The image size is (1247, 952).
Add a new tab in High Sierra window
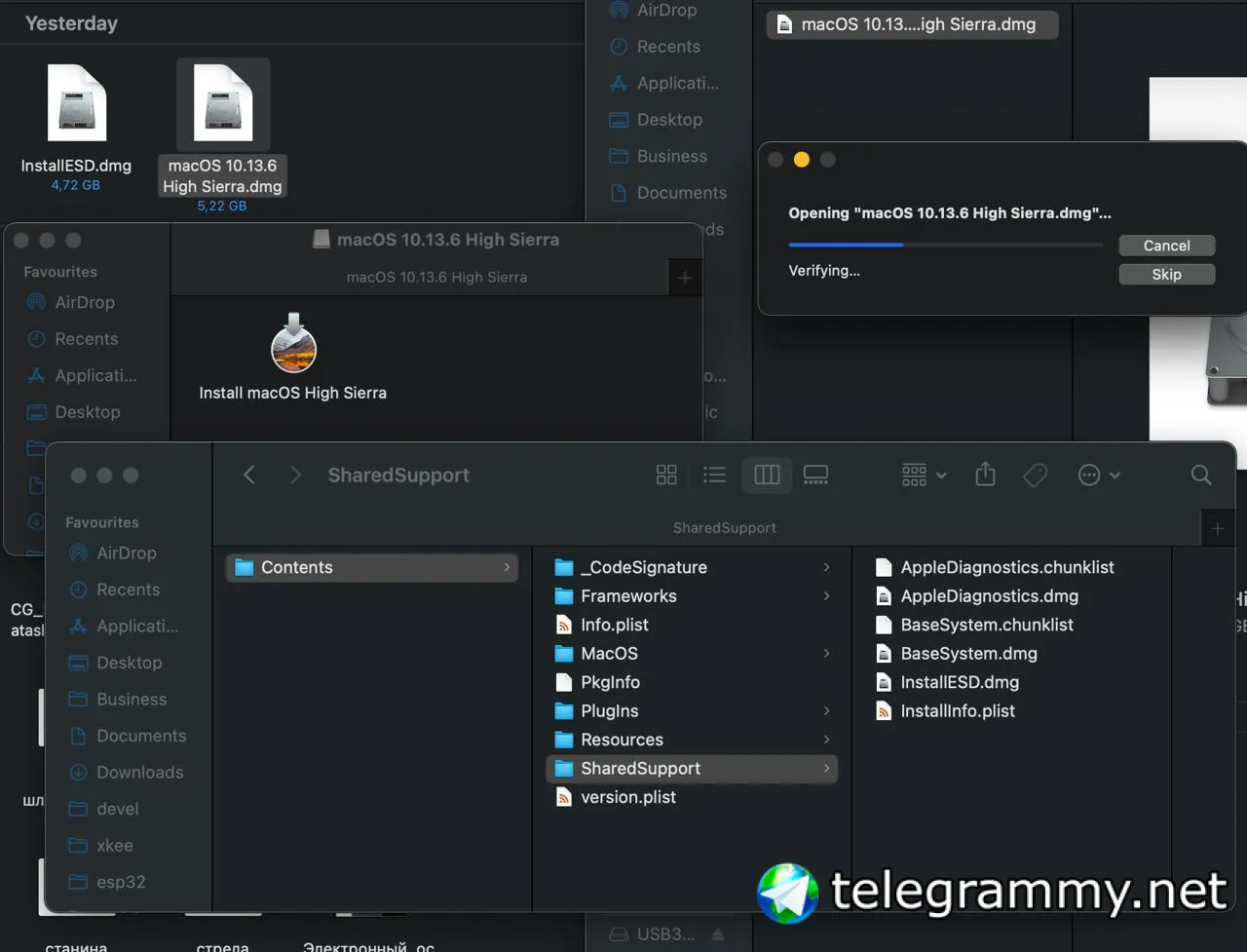point(685,278)
